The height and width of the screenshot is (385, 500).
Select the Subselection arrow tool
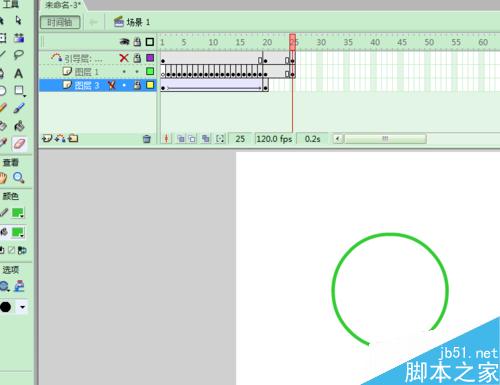[x=19, y=21]
